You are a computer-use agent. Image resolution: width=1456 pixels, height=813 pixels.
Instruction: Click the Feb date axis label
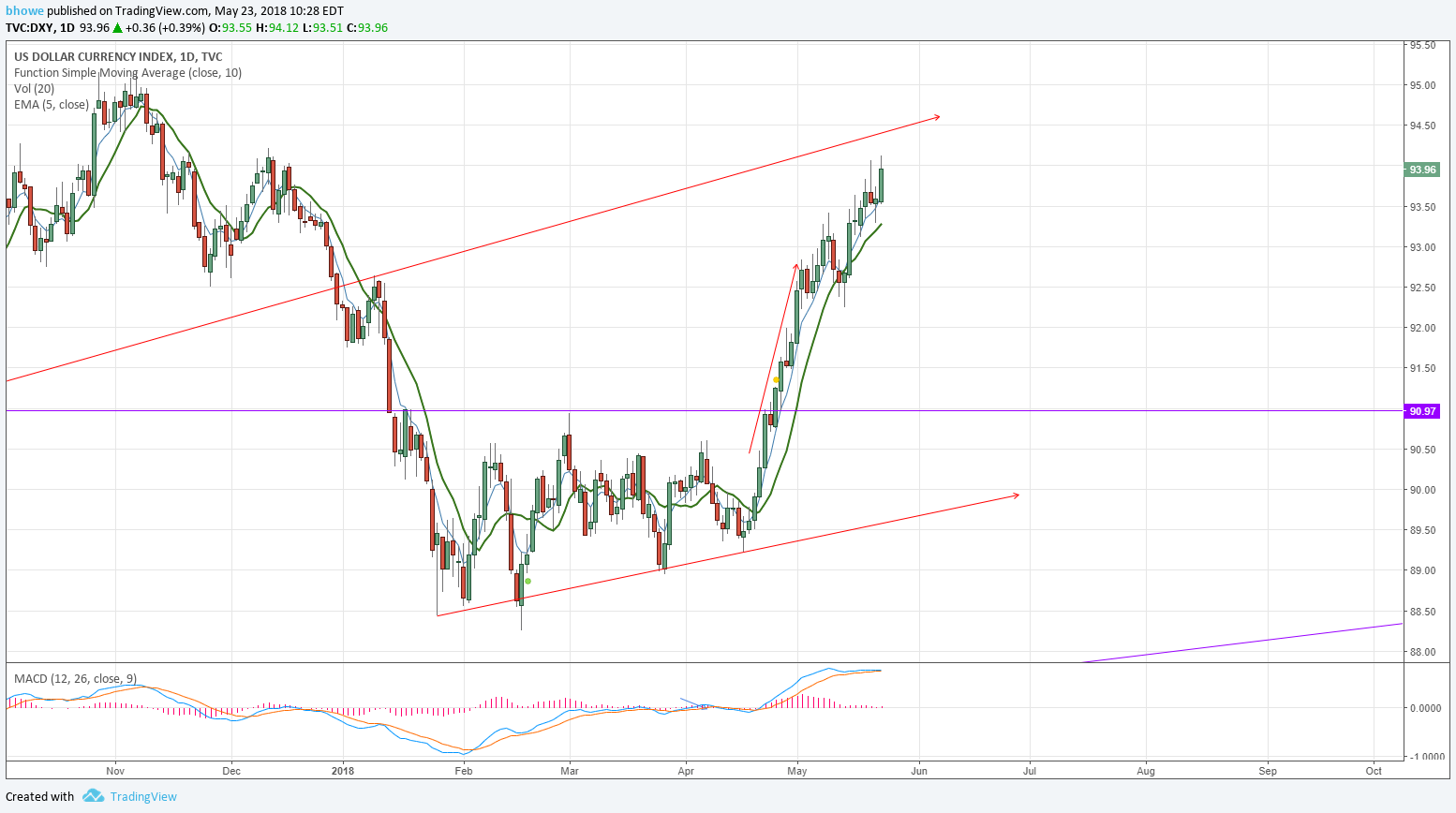[463, 772]
